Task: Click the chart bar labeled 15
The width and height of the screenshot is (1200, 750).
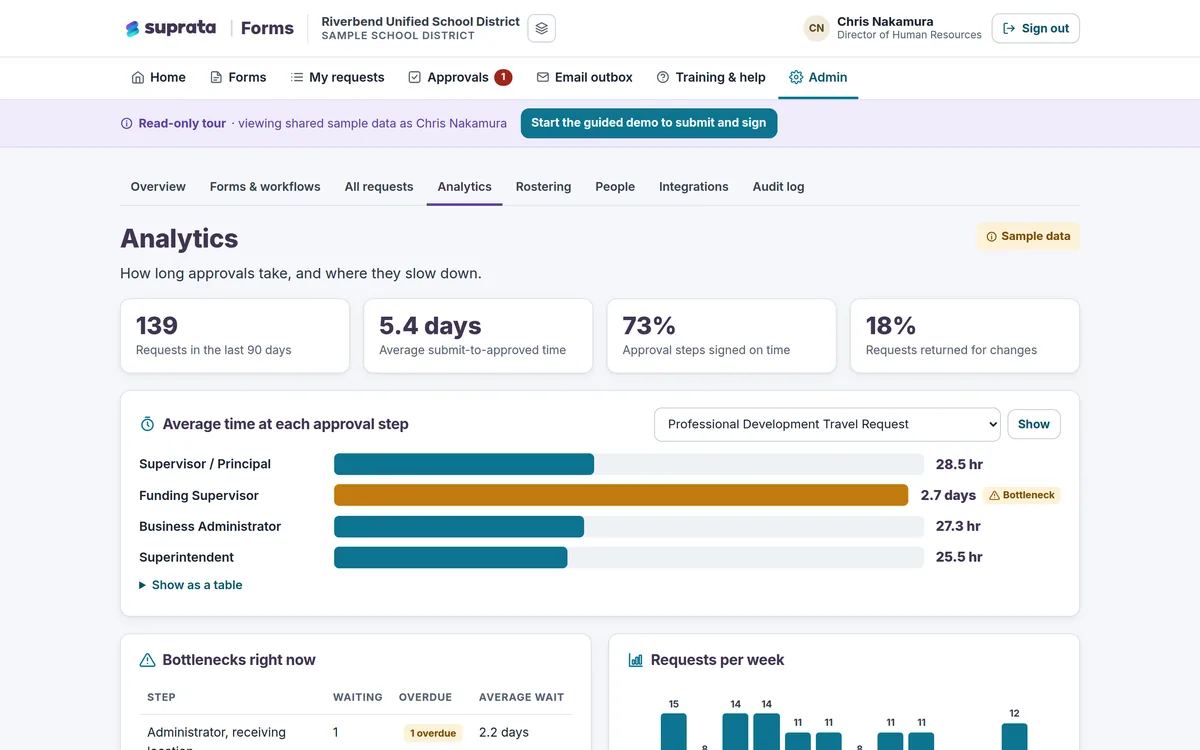Action: 674,731
